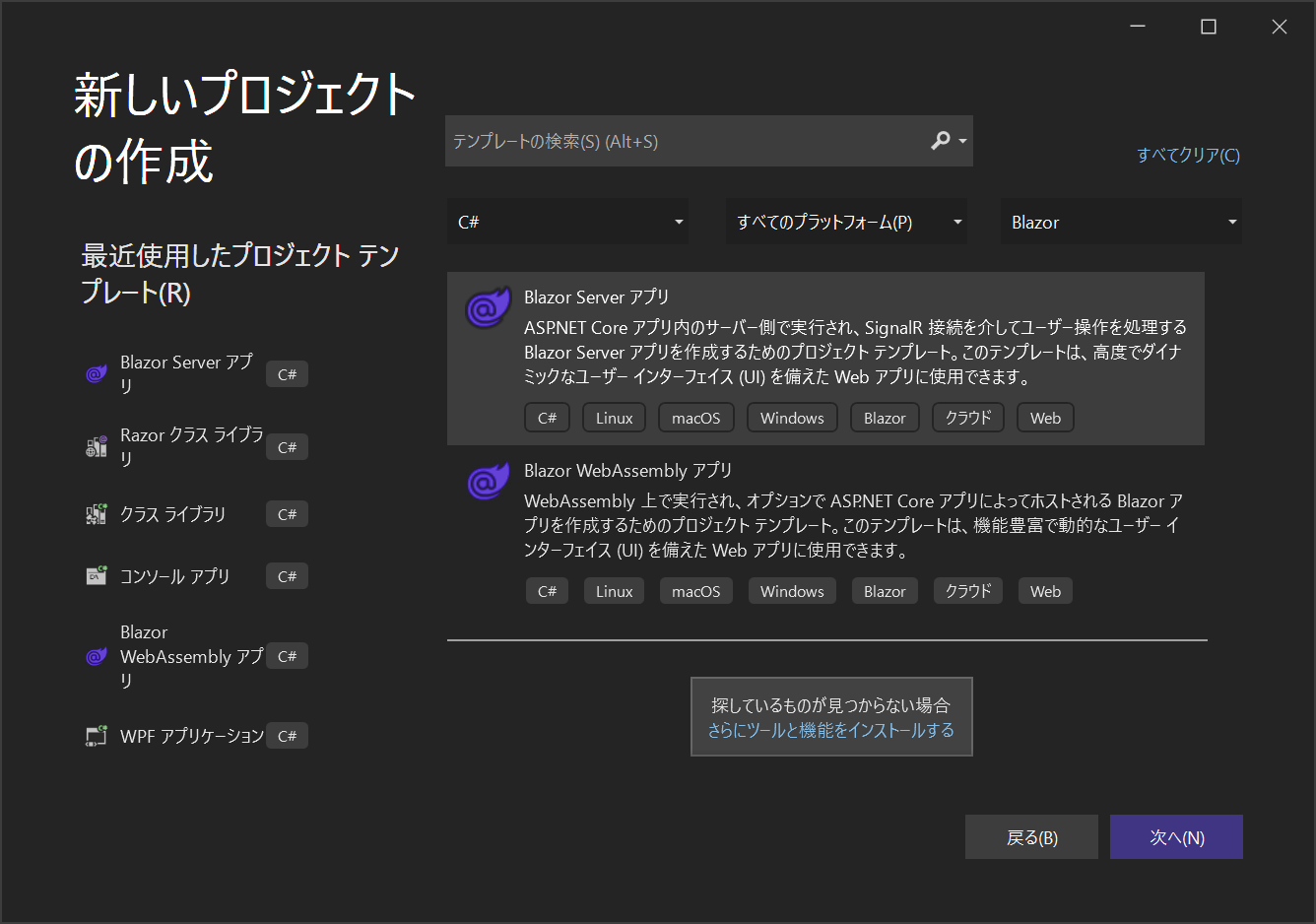Click the recent Blazor WebAssembly アプリ icon
This screenshot has width=1316, height=924.
(97, 656)
